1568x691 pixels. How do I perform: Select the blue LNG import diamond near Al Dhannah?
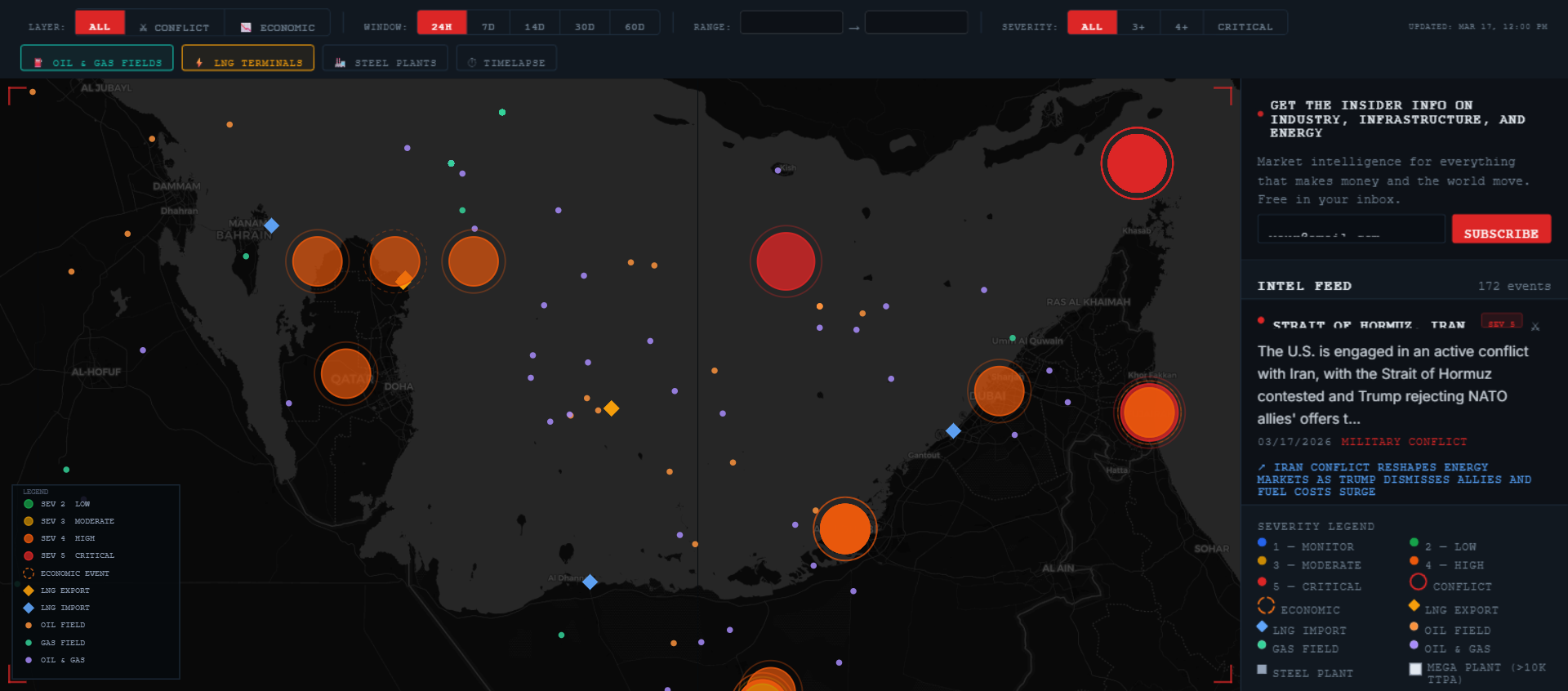pyautogui.click(x=590, y=582)
